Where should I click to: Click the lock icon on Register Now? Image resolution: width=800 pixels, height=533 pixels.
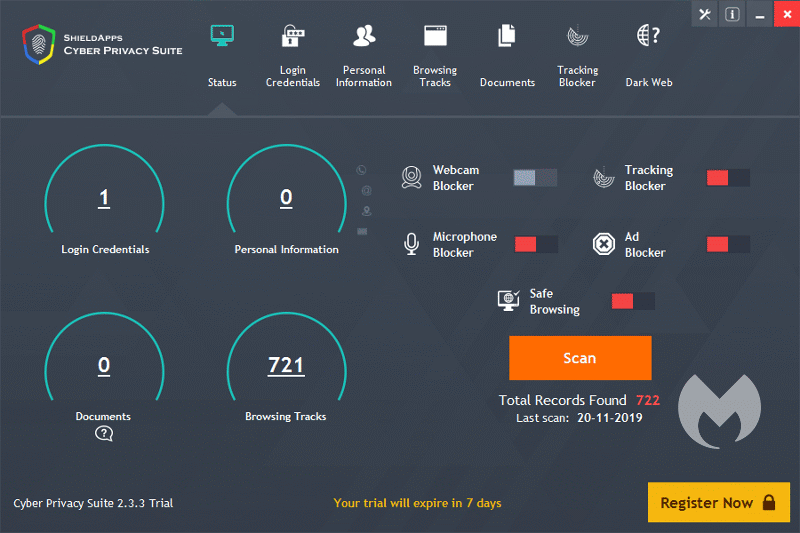(769, 502)
